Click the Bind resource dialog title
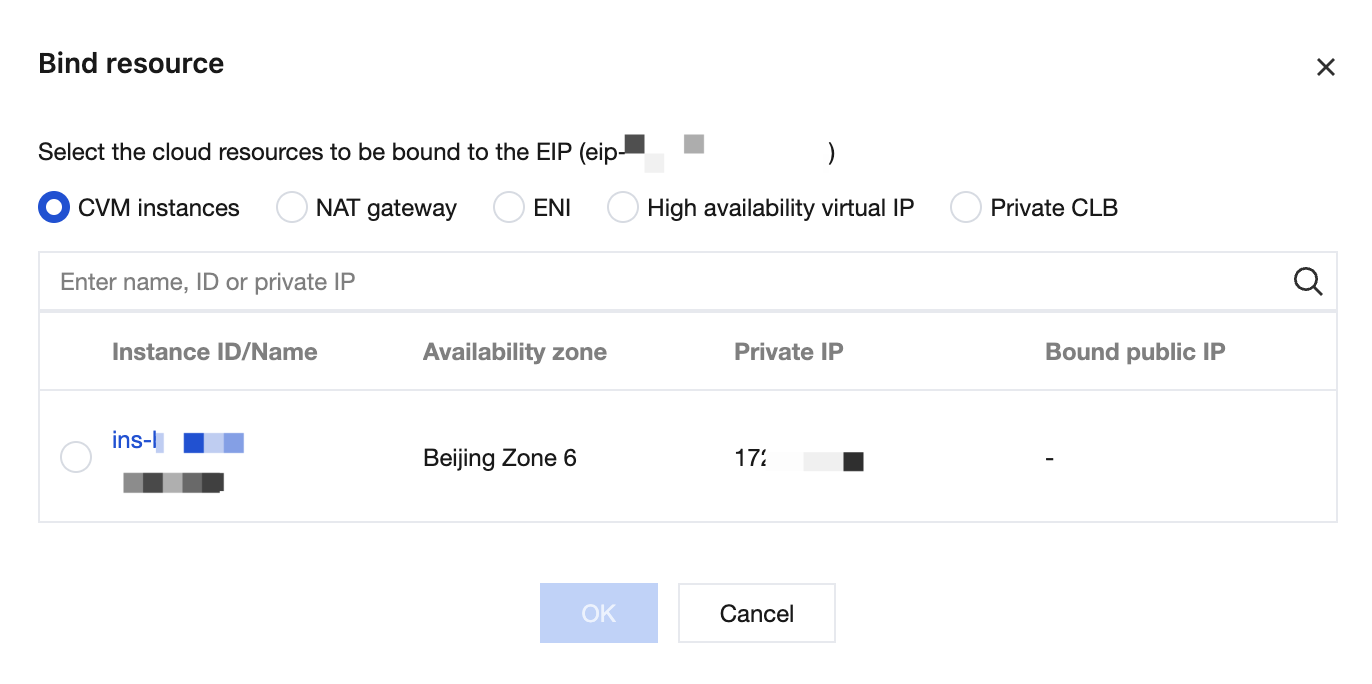This screenshot has width=1372, height=684. pos(131,63)
